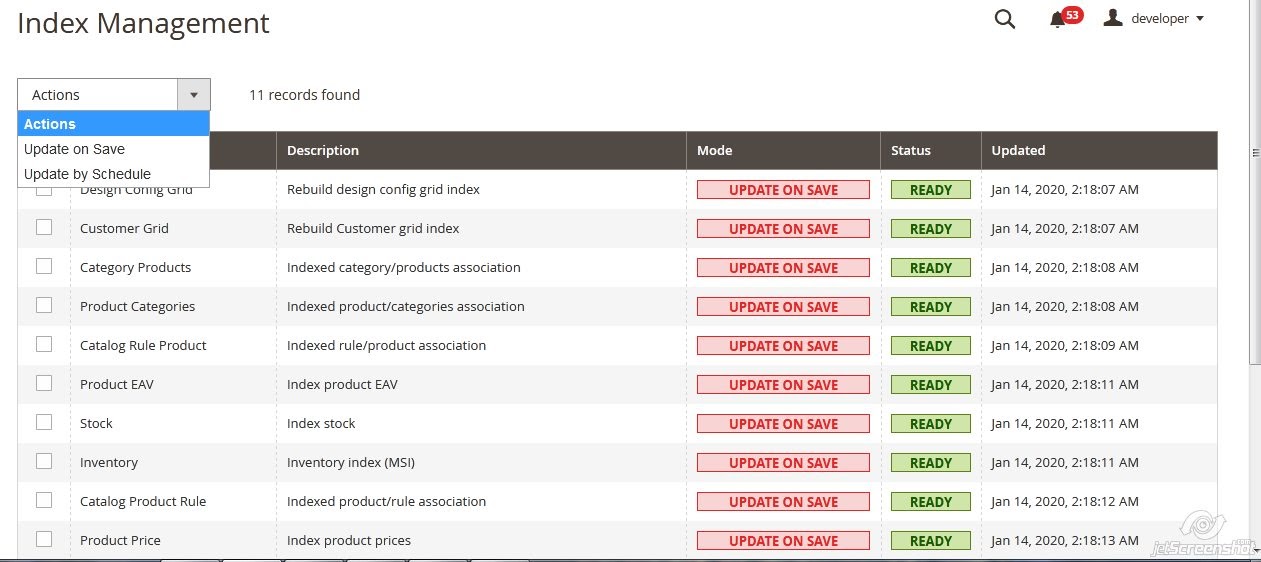The image size is (1261, 562).
Task: Select the Product EAV indexer checkbox
Action: [x=44, y=383]
